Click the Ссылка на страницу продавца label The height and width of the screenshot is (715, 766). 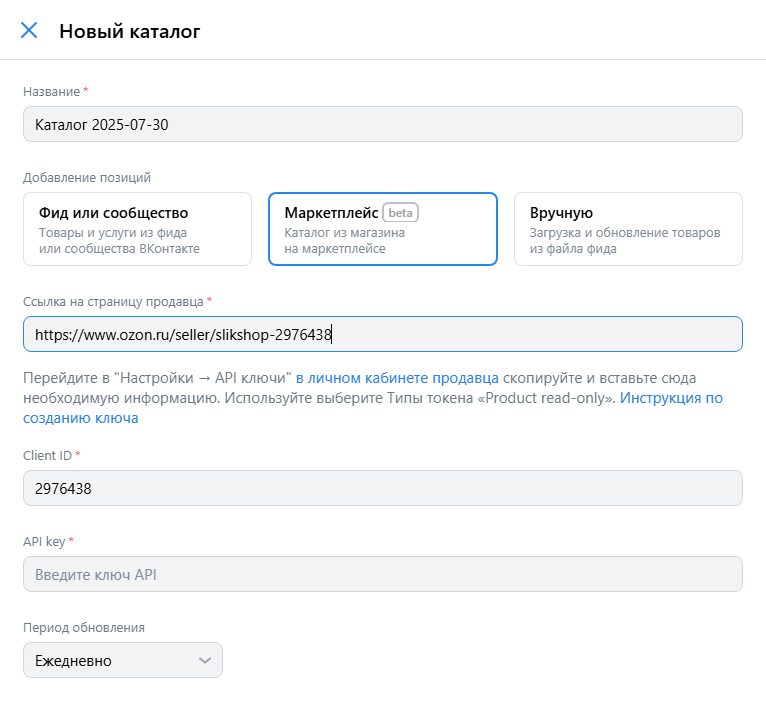coord(113,302)
